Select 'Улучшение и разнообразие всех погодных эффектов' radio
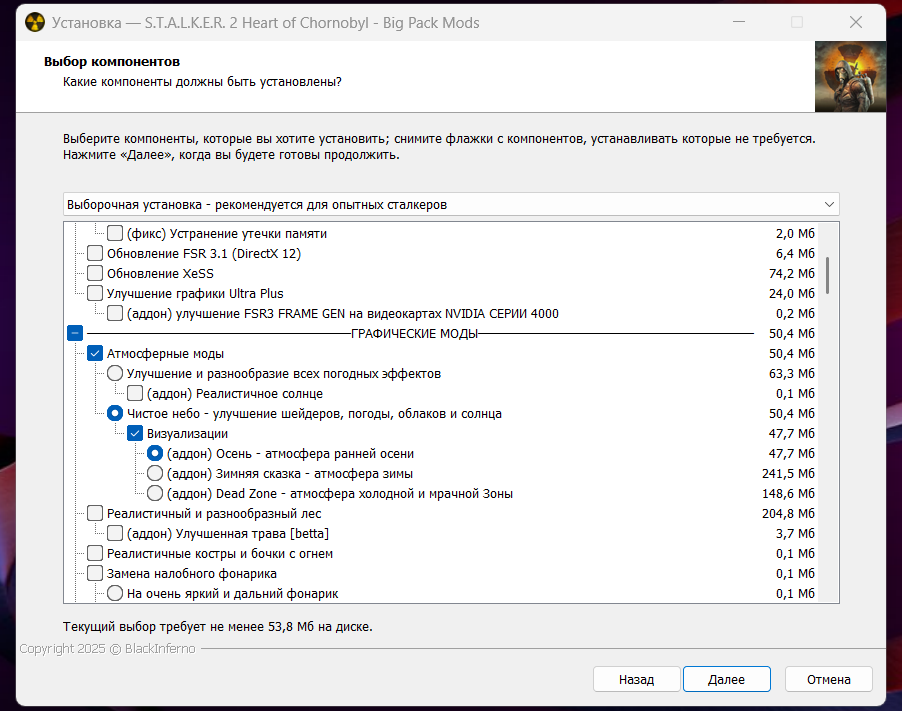This screenshot has height=711, width=902. (115, 373)
